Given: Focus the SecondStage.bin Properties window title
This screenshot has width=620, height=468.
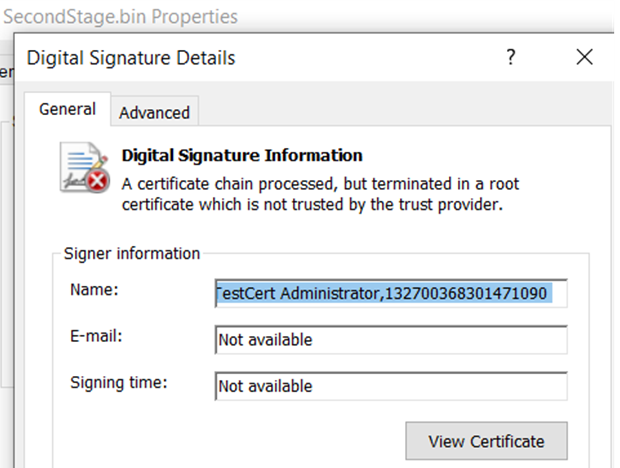Looking at the screenshot, I should pos(120,16).
